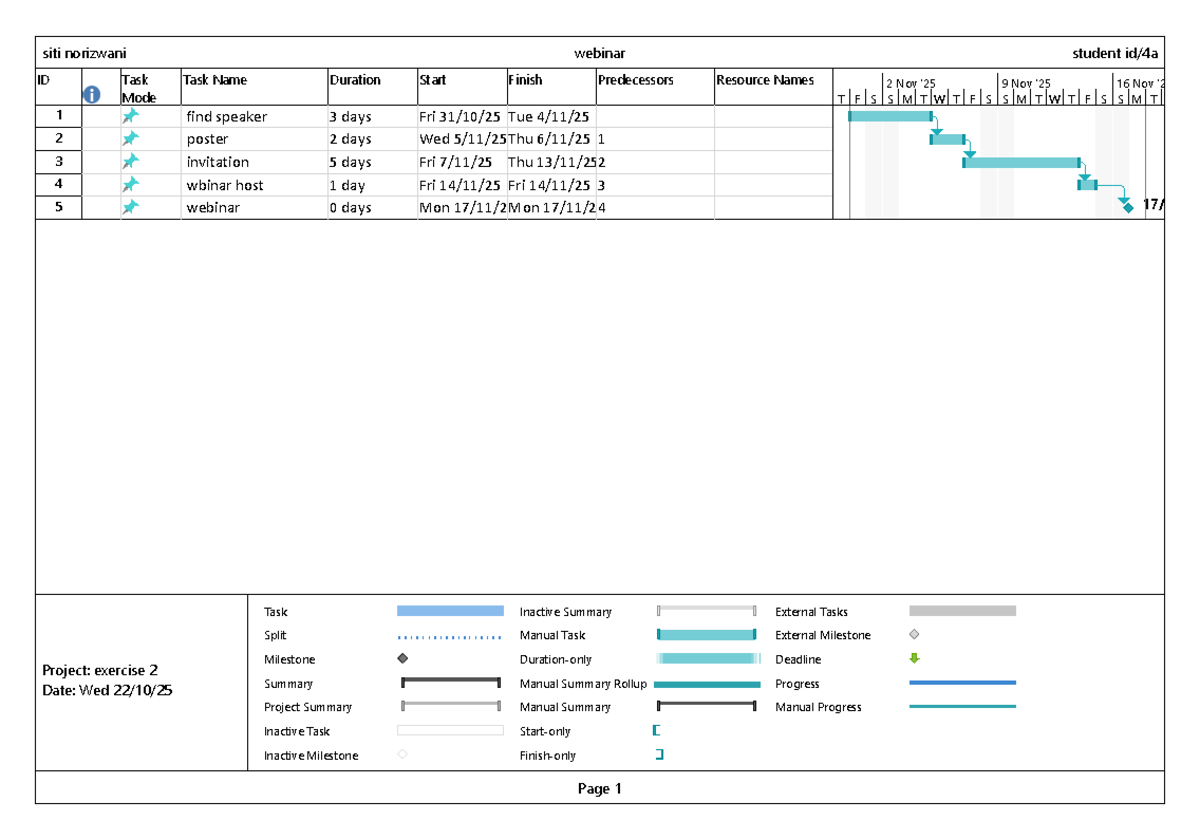Click the '0 days' duration cell
This screenshot has height=839, width=1200.
pyautogui.click(x=373, y=208)
